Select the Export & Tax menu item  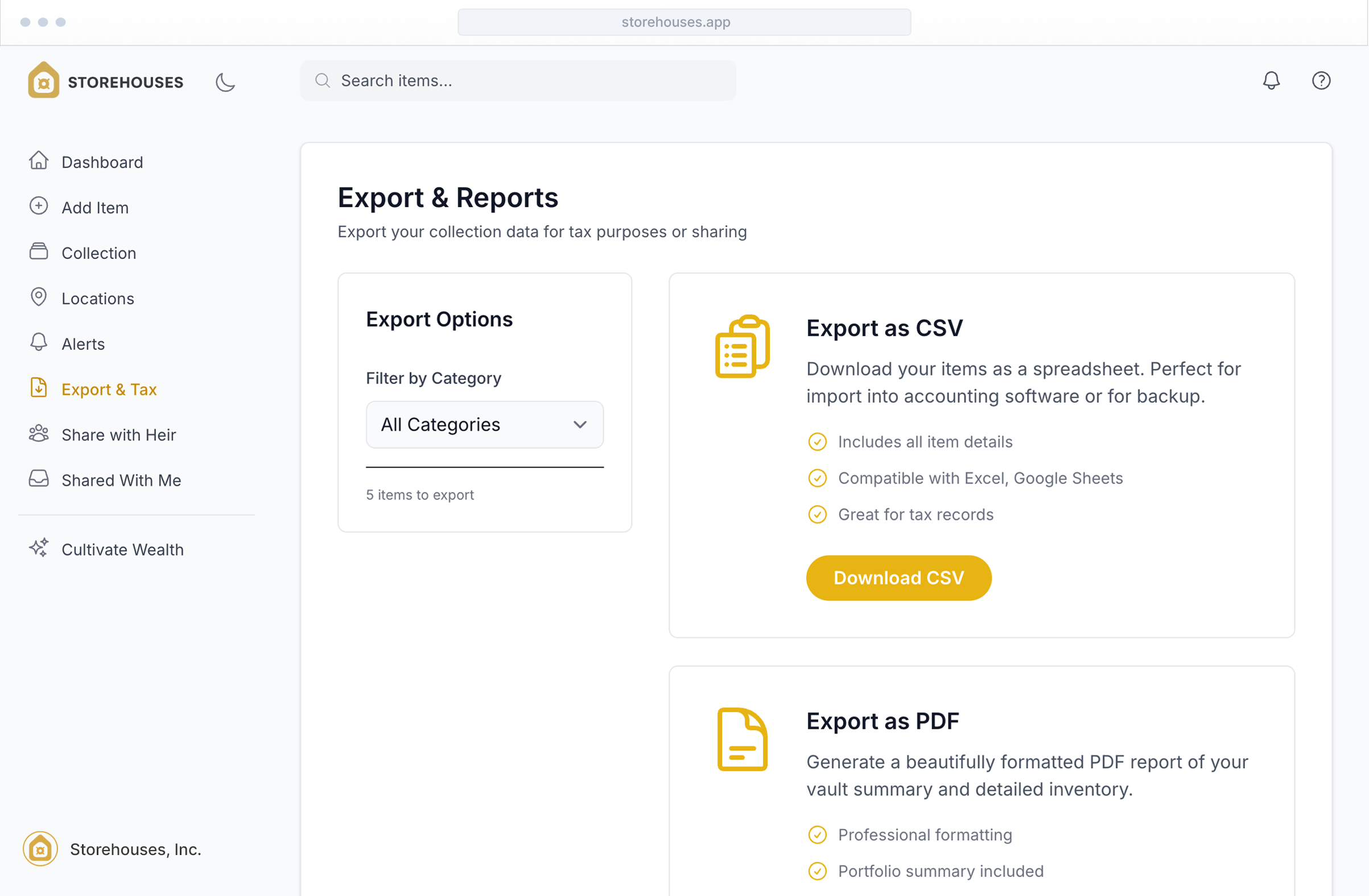click(x=109, y=389)
